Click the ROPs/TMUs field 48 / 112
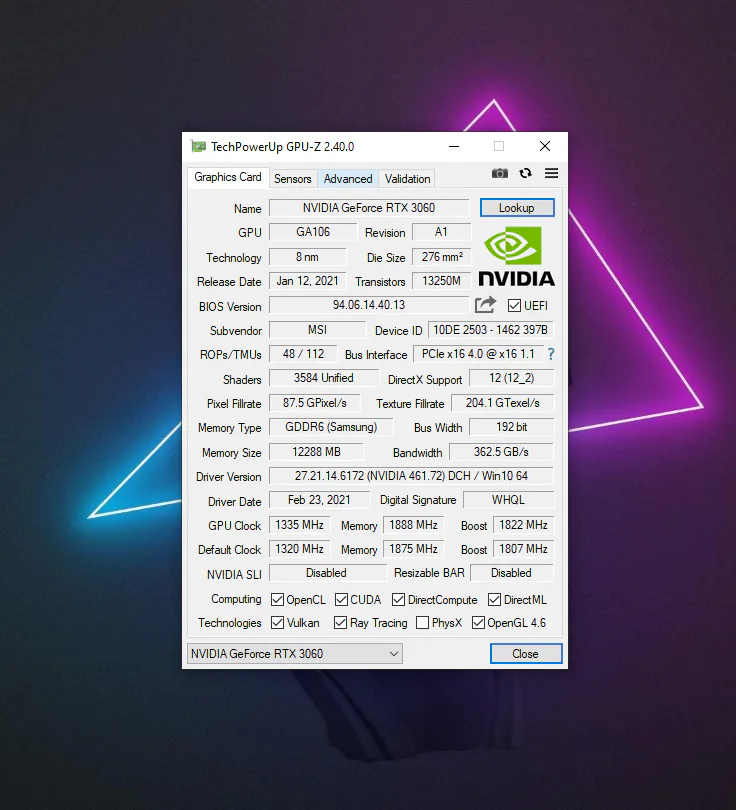The image size is (736, 810). coord(303,354)
